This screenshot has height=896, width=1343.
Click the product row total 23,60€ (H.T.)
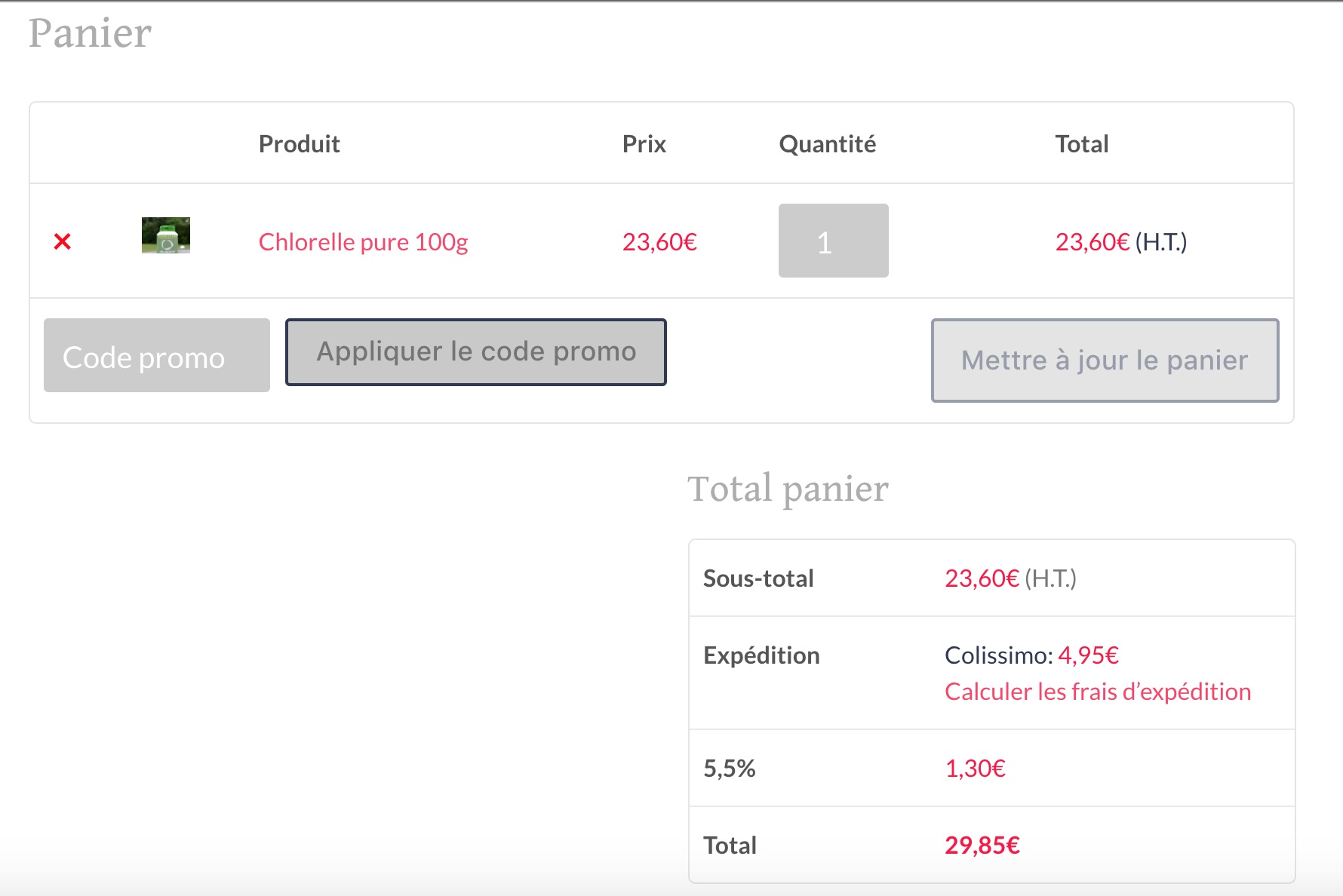pyautogui.click(x=1120, y=242)
